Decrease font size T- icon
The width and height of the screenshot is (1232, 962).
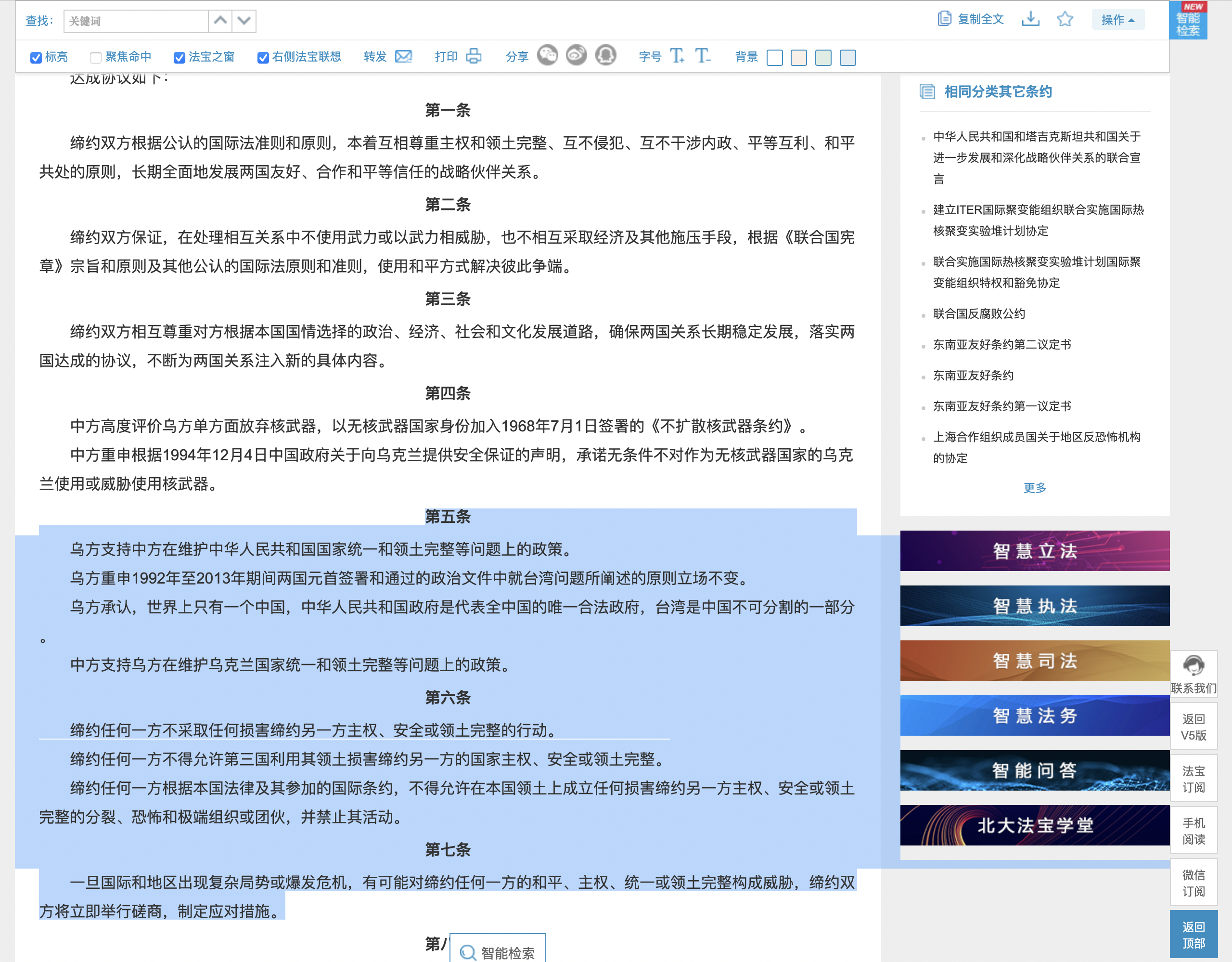(x=703, y=56)
